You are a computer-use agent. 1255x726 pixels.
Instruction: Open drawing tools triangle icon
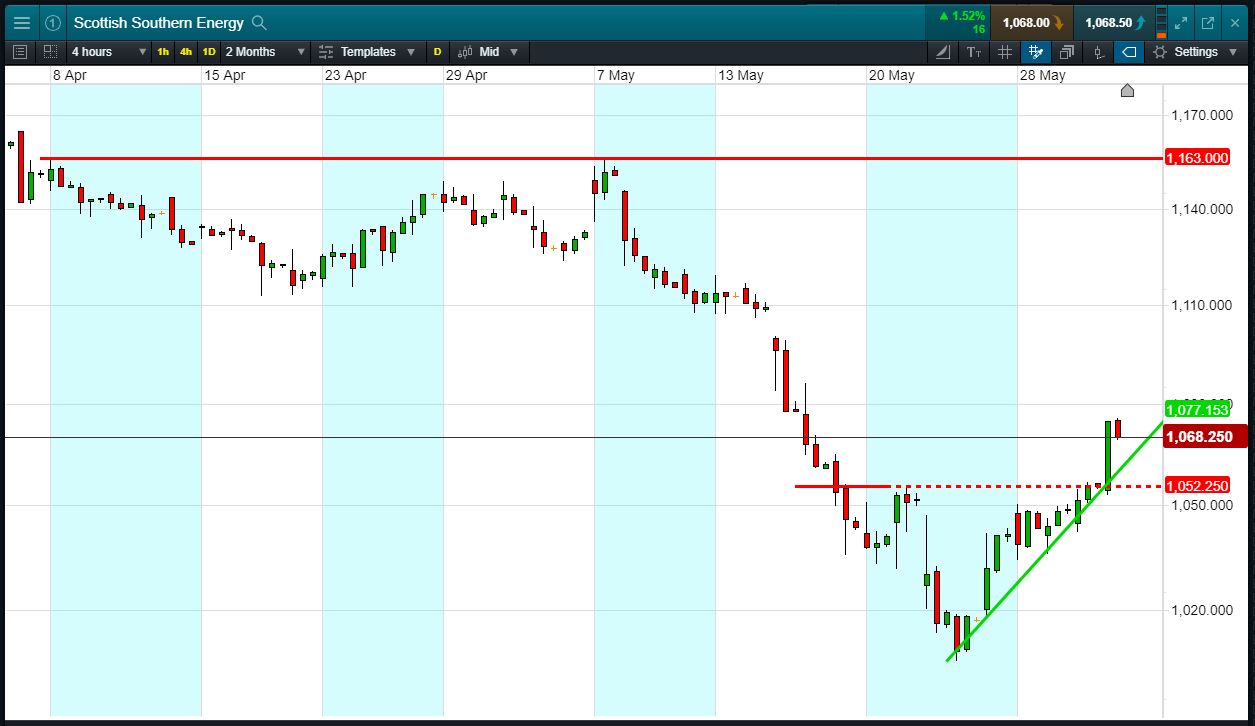[x=945, y=52]
